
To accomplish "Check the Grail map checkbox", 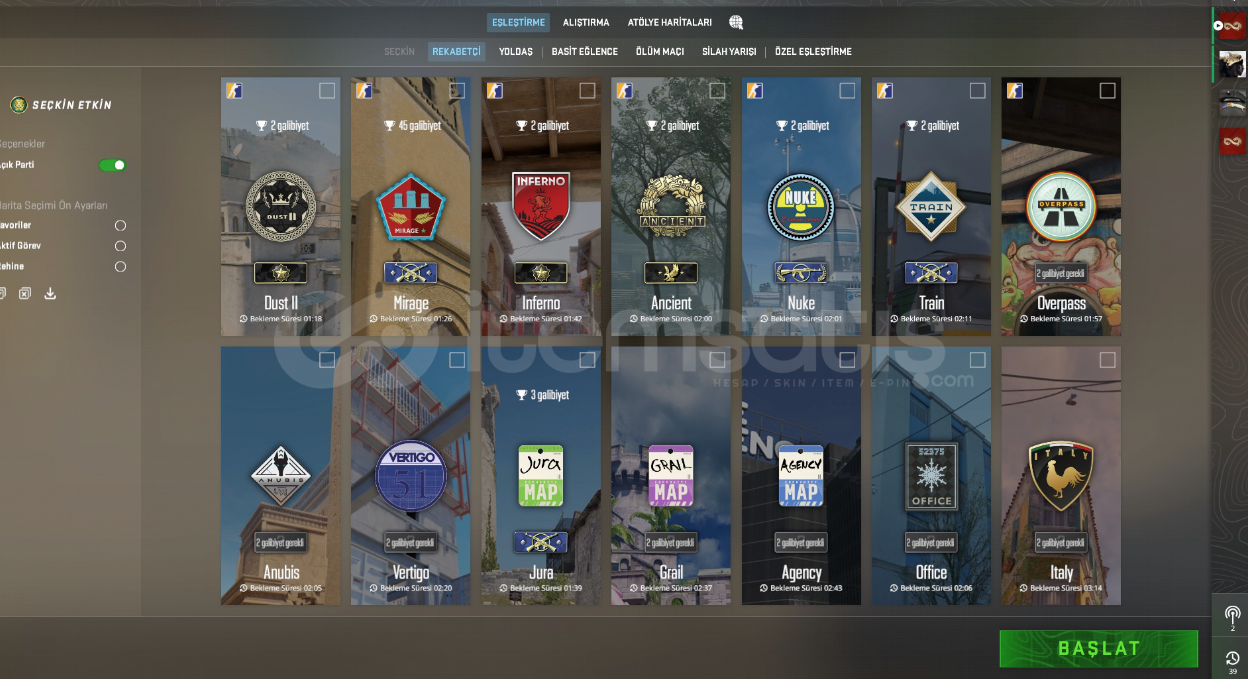I will 717,360.
